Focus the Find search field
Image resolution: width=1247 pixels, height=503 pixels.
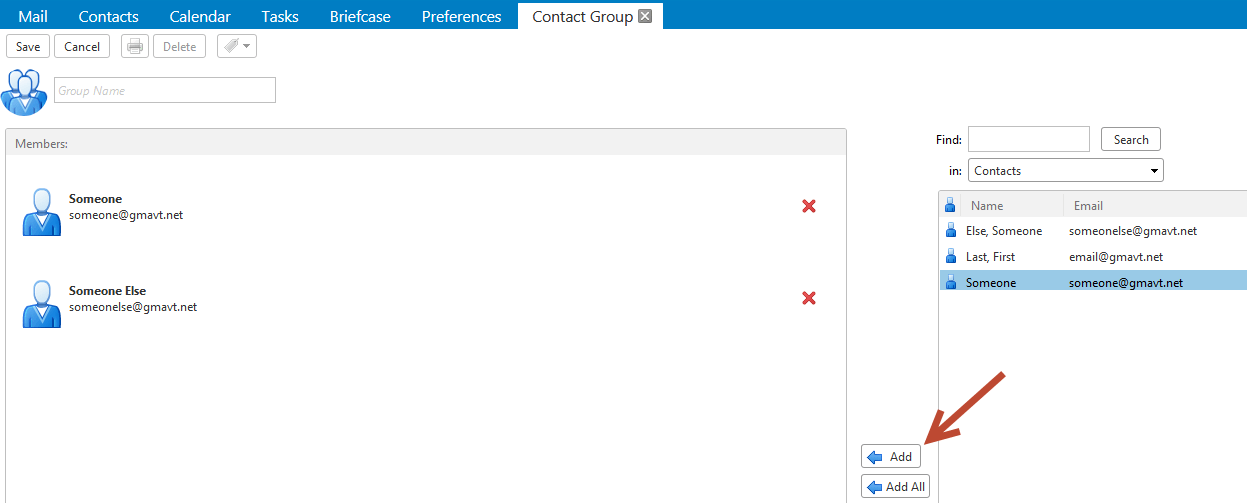coord(1029,139)
